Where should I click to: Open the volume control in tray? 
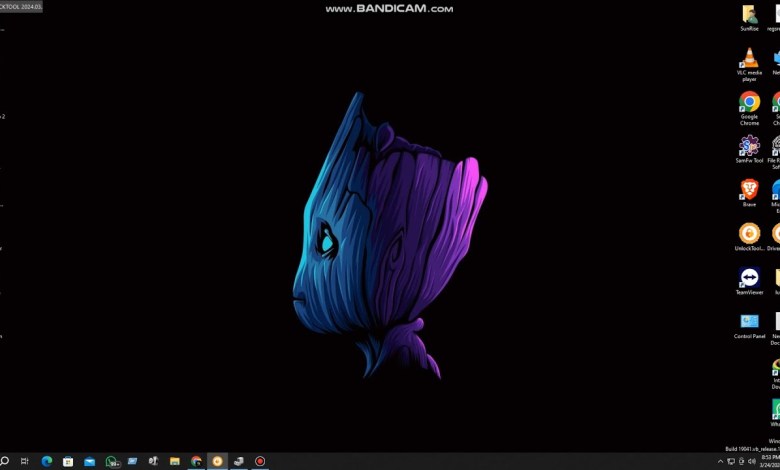click(x=752, y=462)
